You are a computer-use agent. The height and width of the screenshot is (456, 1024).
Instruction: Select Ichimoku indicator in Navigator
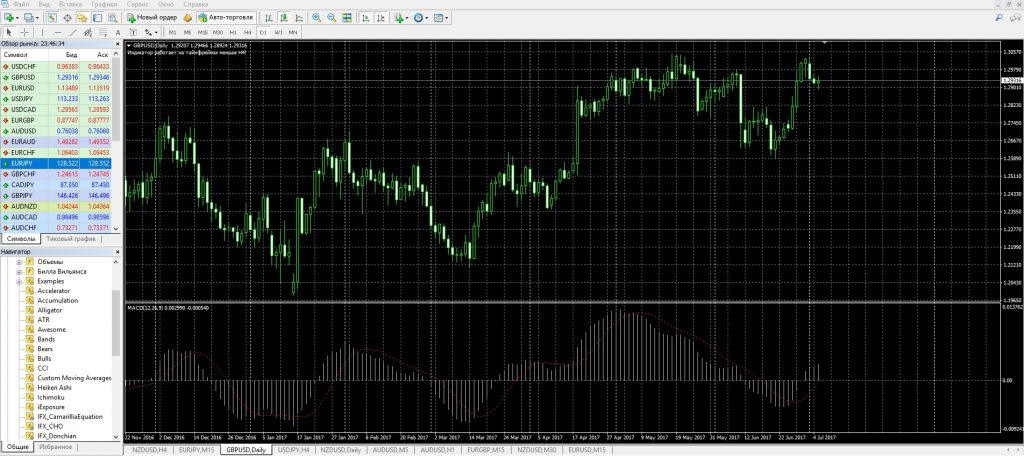tap(50, 397)
